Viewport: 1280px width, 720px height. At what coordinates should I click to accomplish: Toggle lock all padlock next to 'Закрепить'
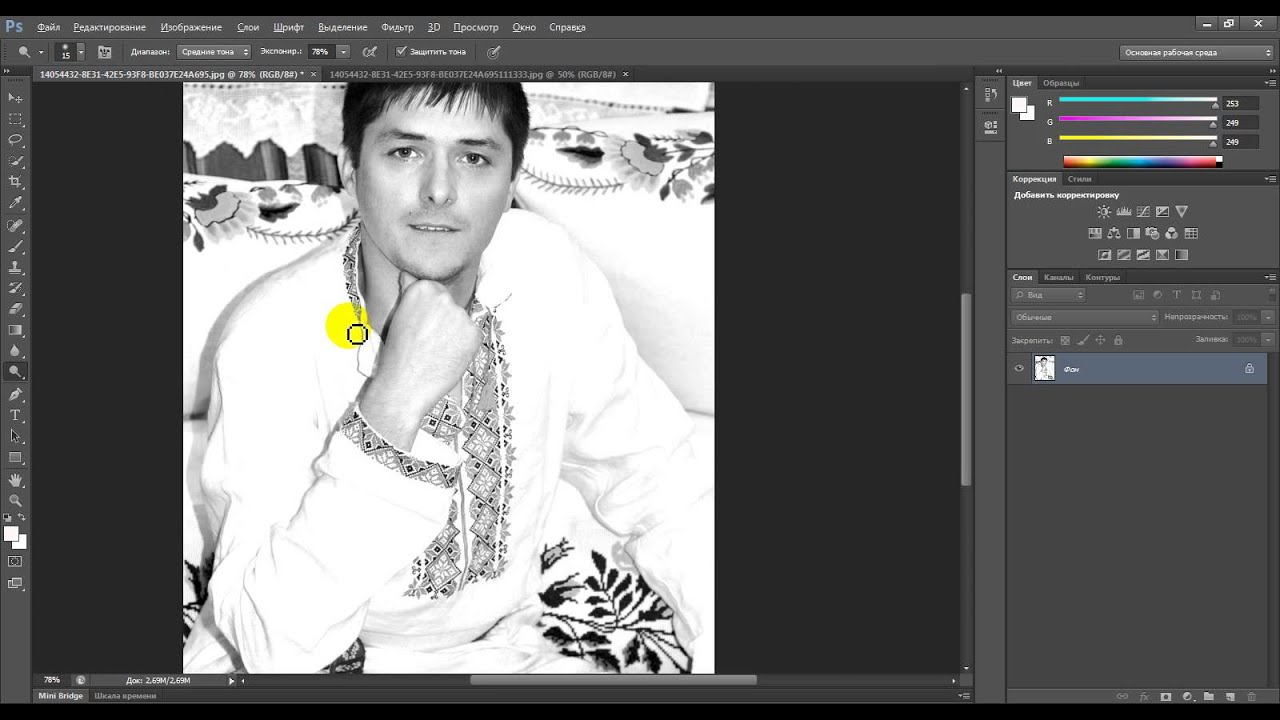(1118, 340)
